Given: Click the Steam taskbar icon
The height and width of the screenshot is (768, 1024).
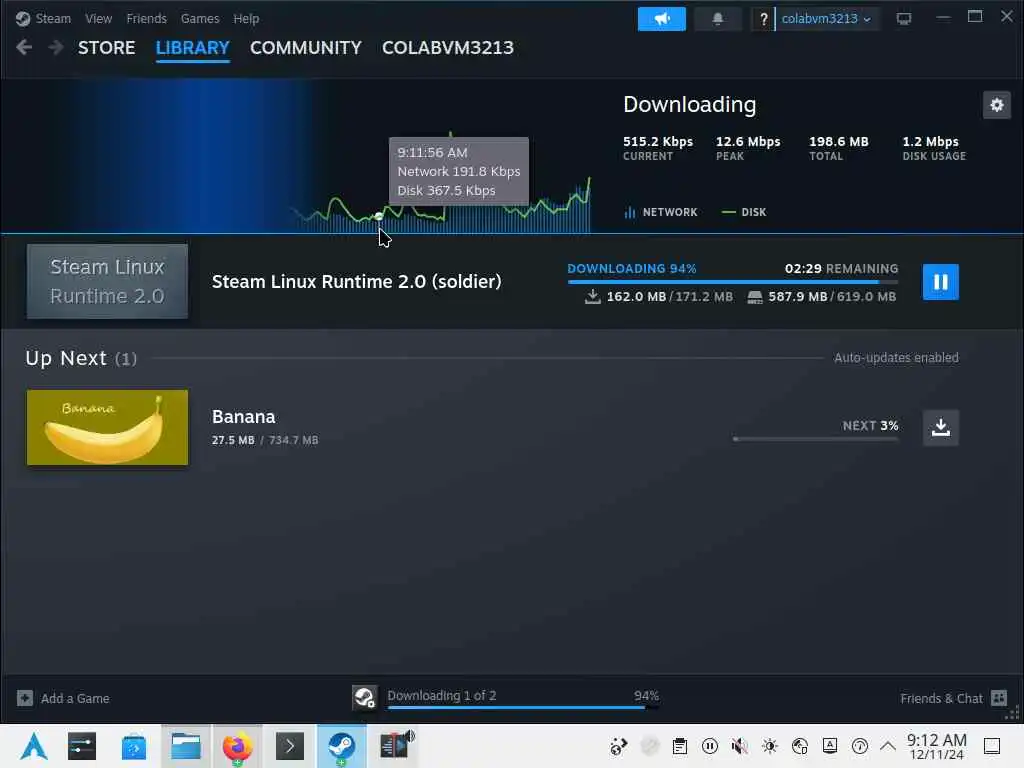Looking at the screenshot, I should [x=342, y=746].
